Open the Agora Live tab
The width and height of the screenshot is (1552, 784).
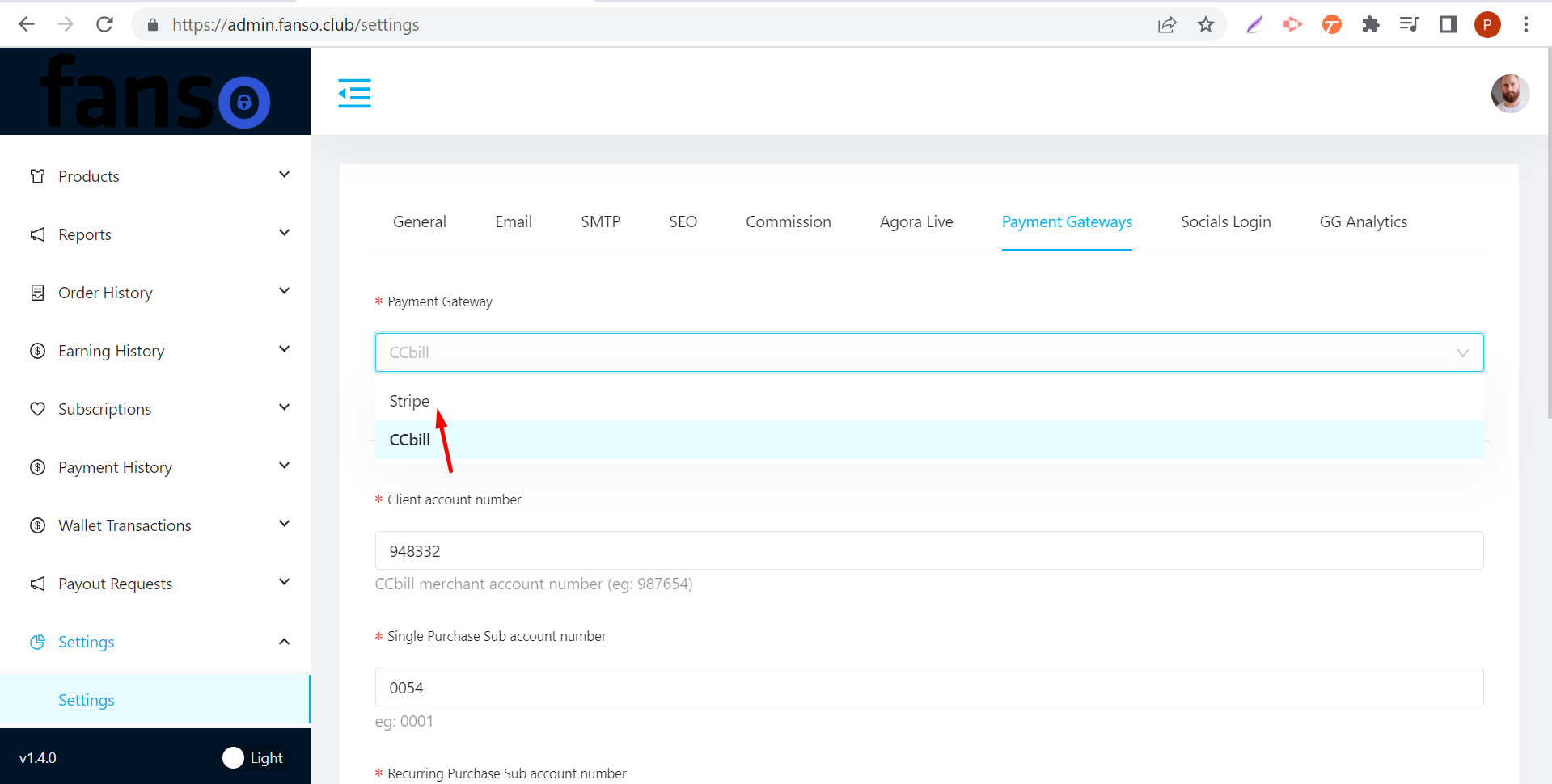(x=916, y=221)
